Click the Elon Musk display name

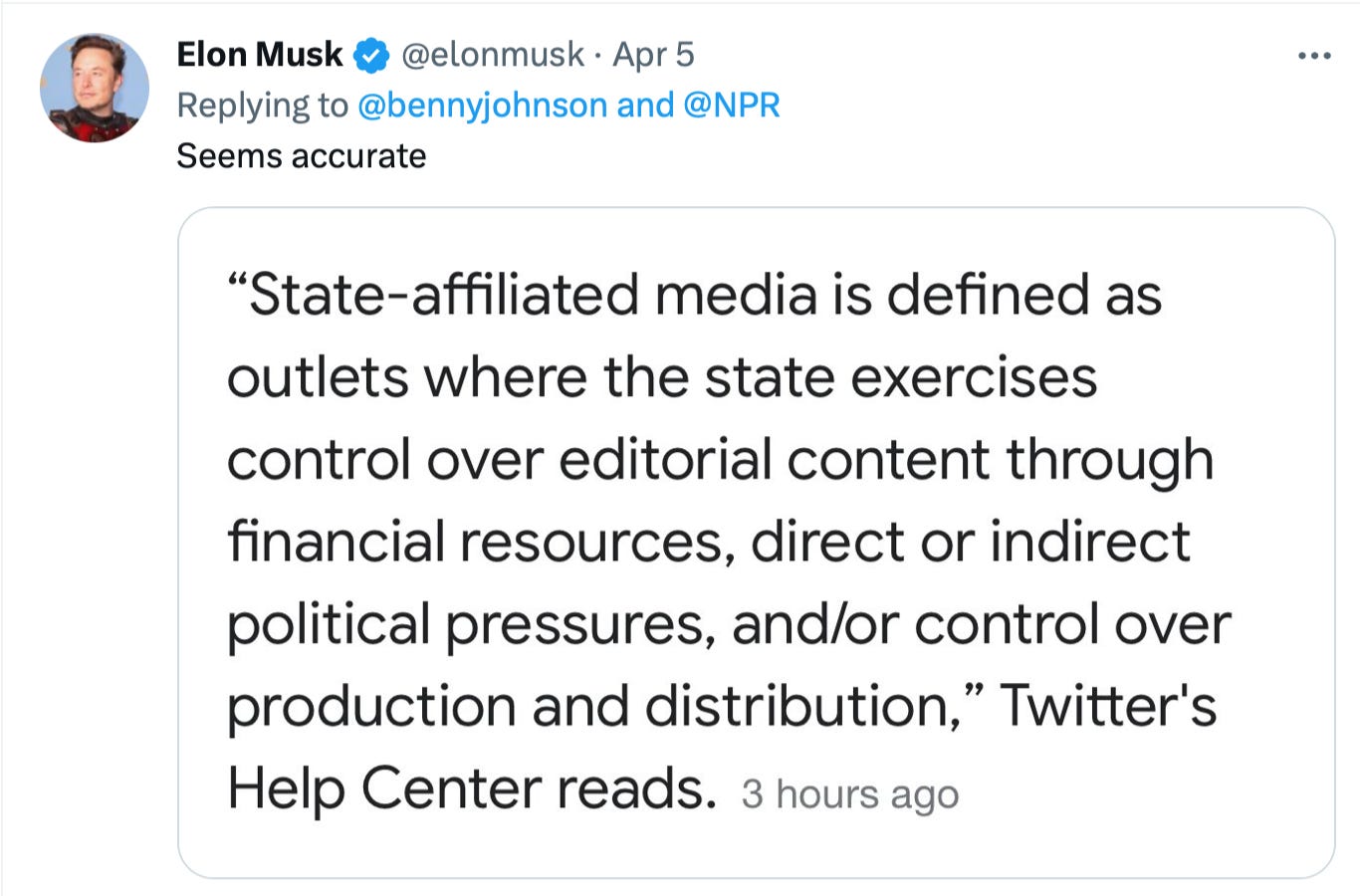point(259,55)
